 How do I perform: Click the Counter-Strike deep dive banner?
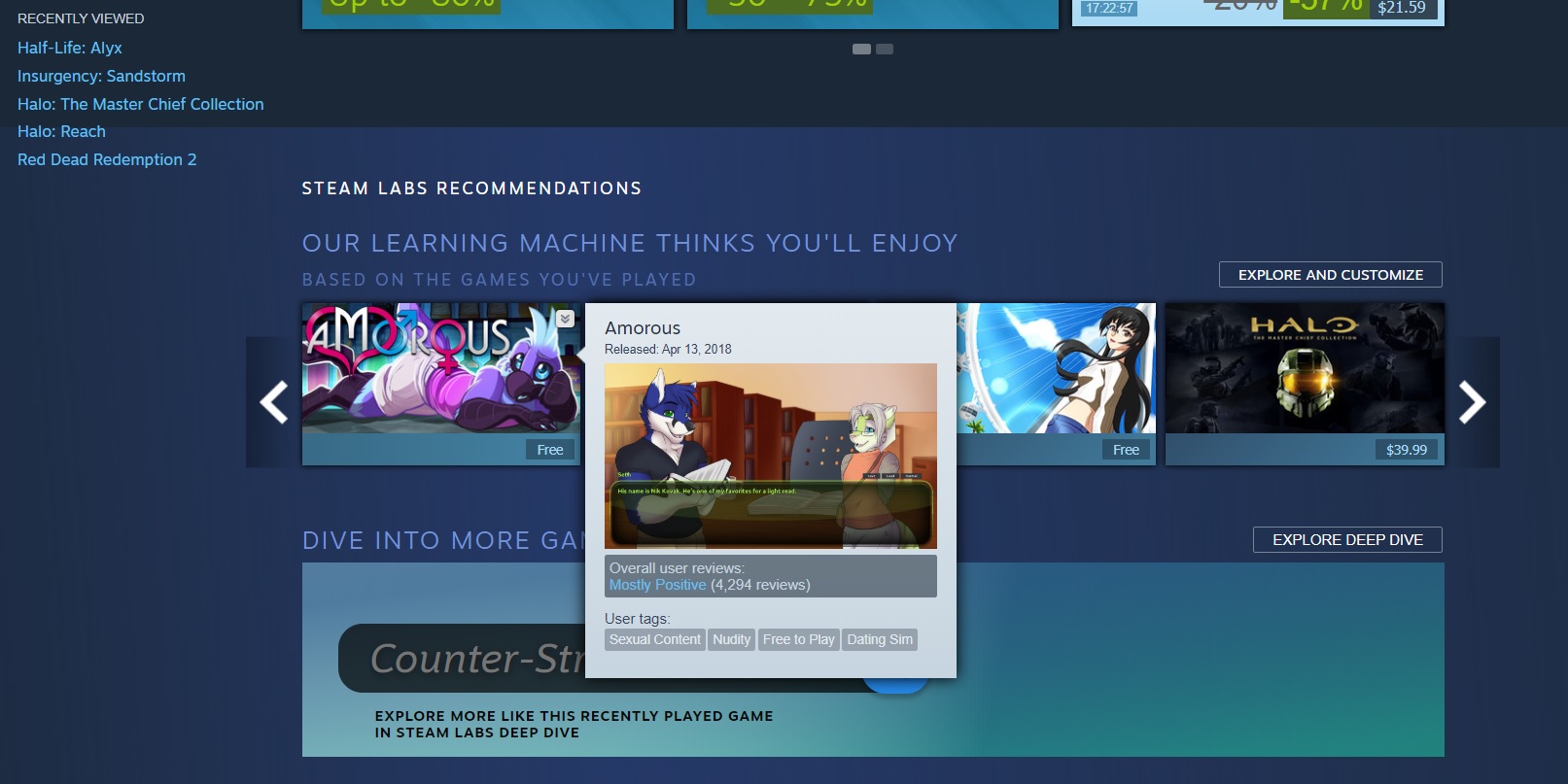(873, 660)
